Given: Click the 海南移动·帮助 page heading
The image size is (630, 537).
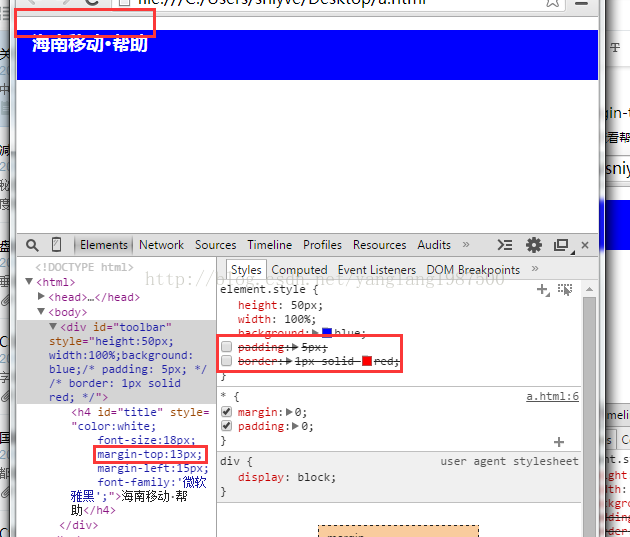Looking at the screenshot, I should [x=90, y=44].
